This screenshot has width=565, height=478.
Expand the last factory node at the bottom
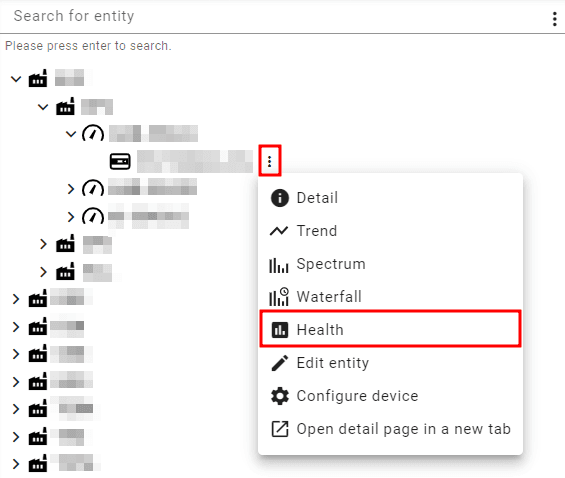pyautogui.click(x=15, y=464)
